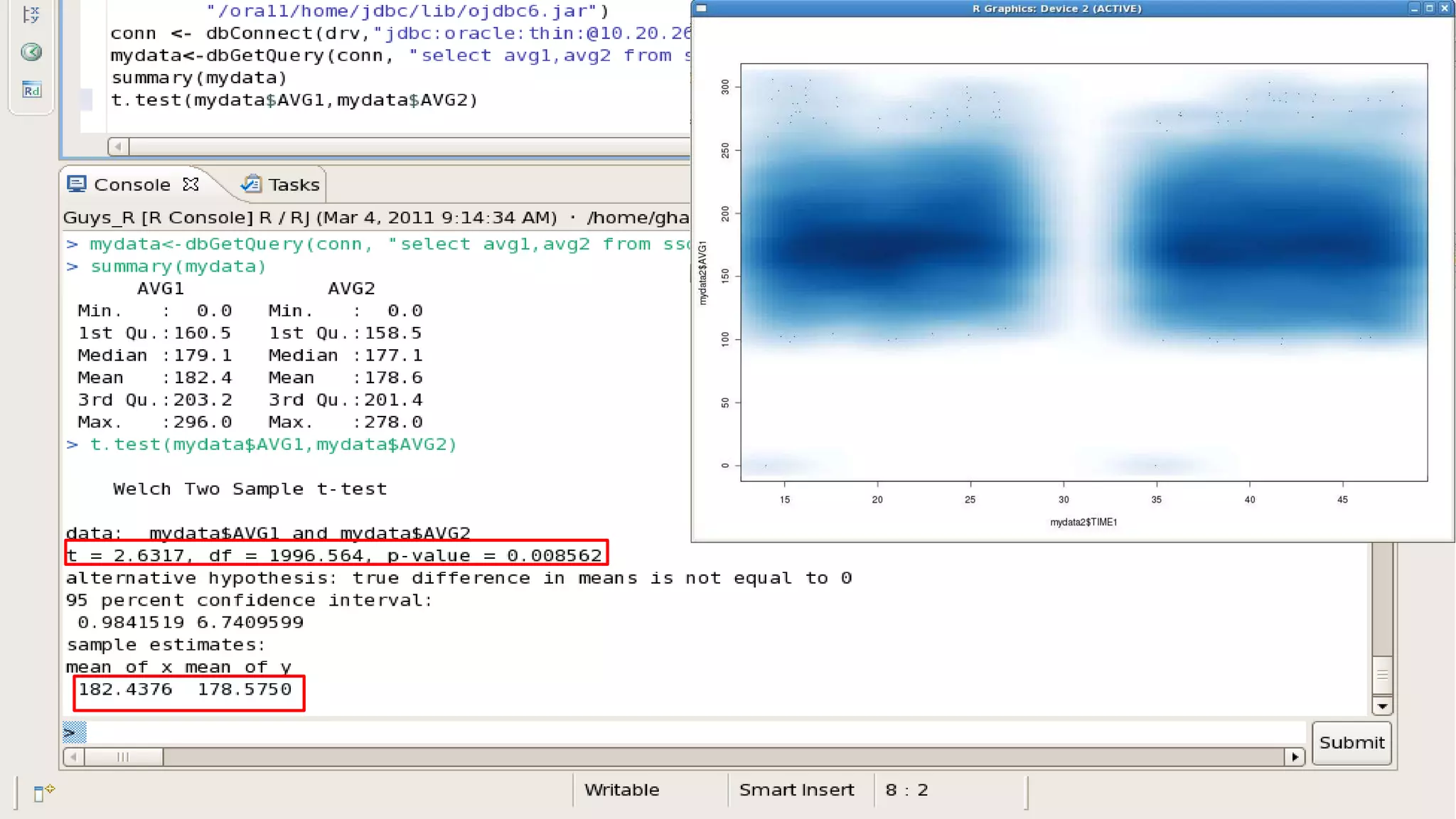Maximize the R Graphics device window

pos(1429,9)
